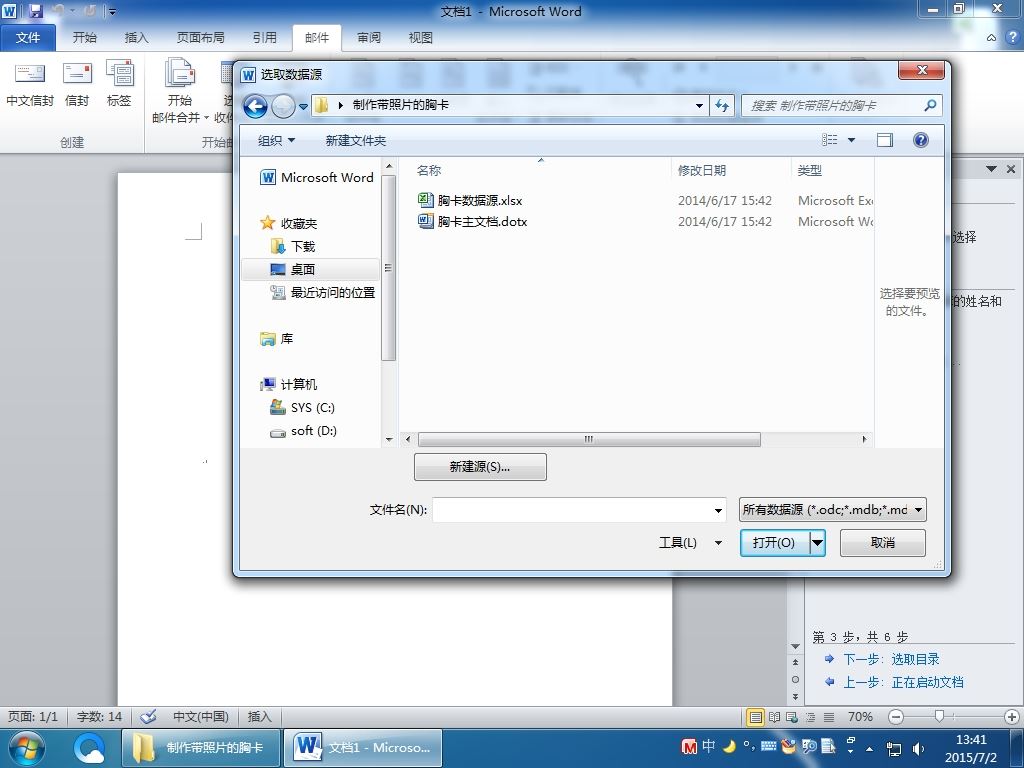The image size is (1024, 768).
Task: Click the 新建文件夹 button
Action: tap(356, 140)
